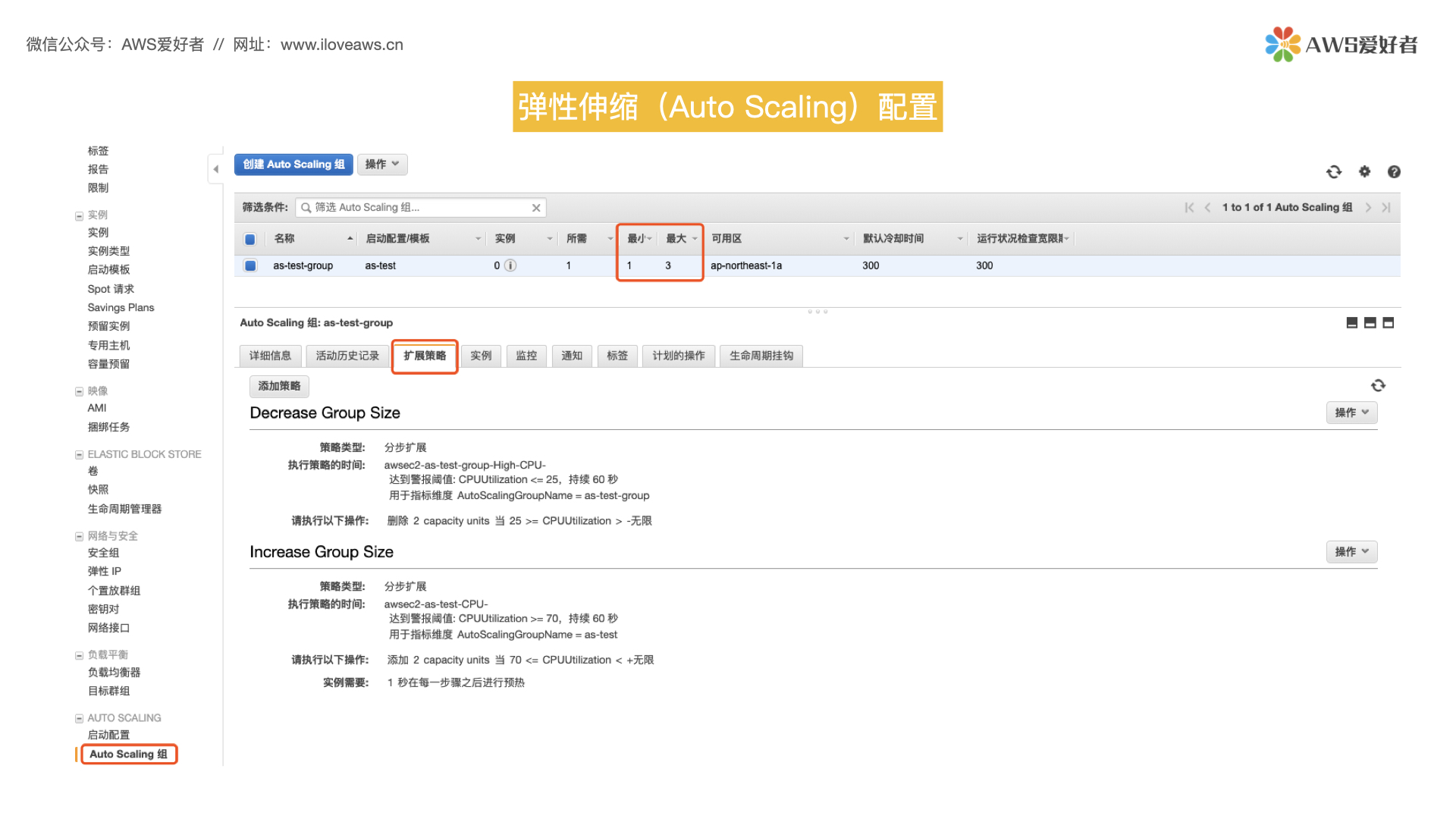Image resolution: width=1456 pixels, height=819 pixels.
Task: Open the settings gear icon
Action: 1364,172
